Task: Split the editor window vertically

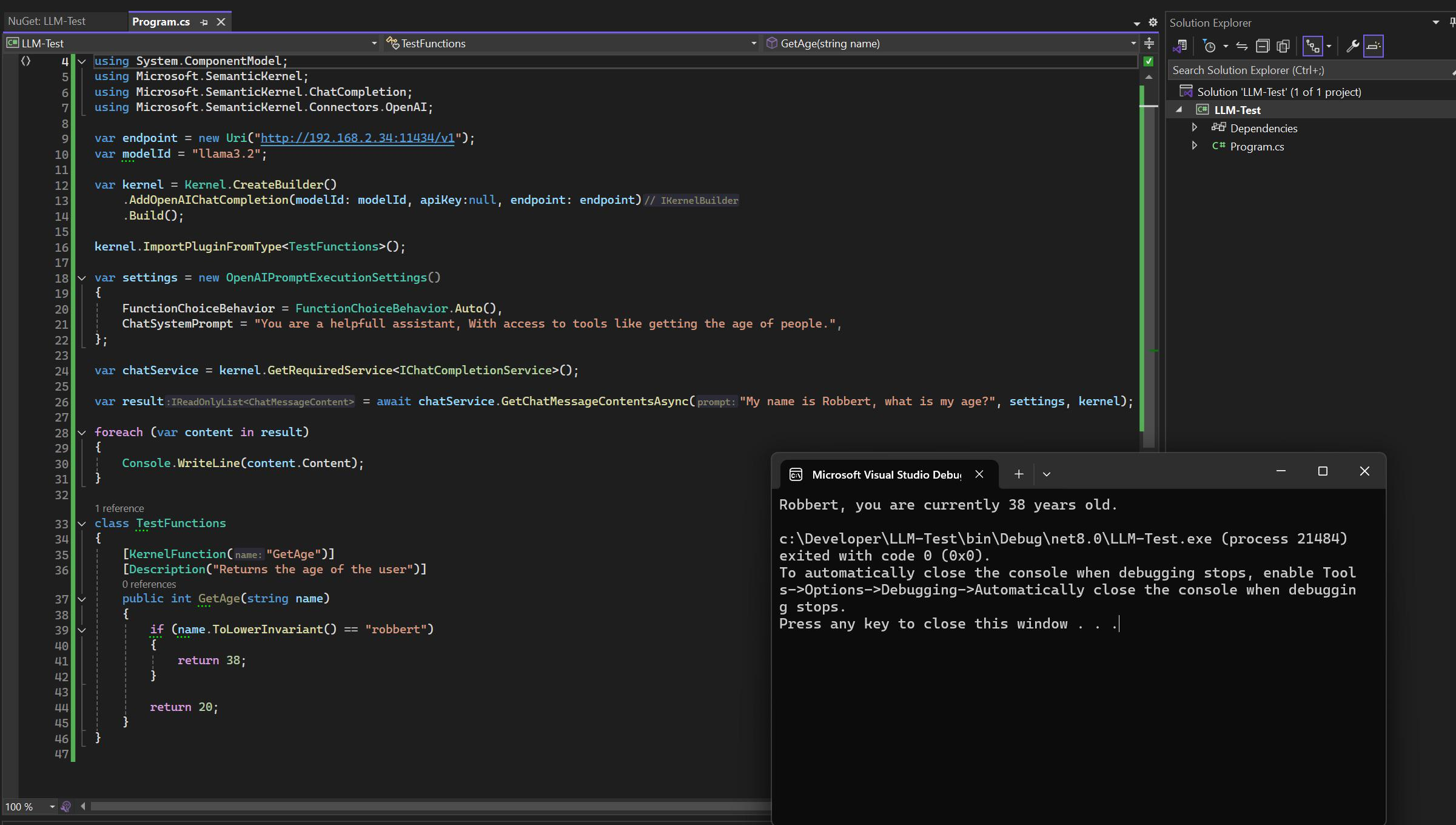Action: (1149, 43)
